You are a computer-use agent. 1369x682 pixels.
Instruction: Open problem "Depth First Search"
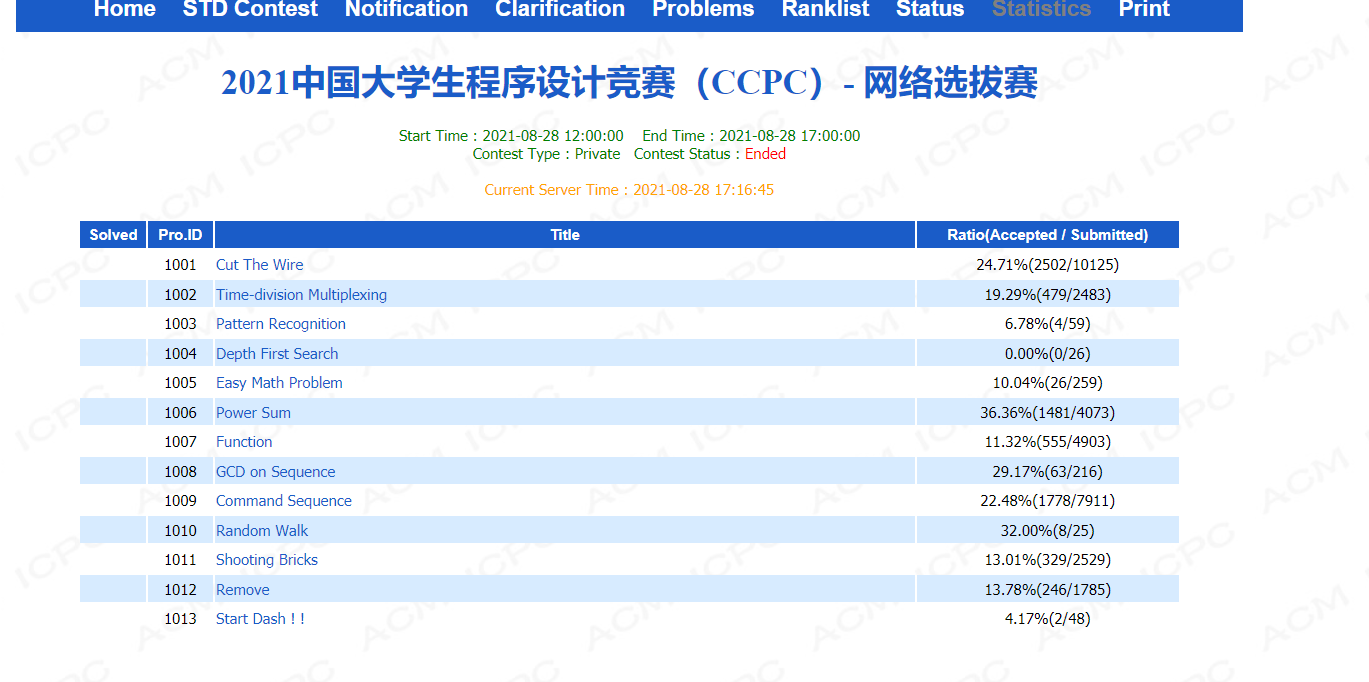[277, 353]
